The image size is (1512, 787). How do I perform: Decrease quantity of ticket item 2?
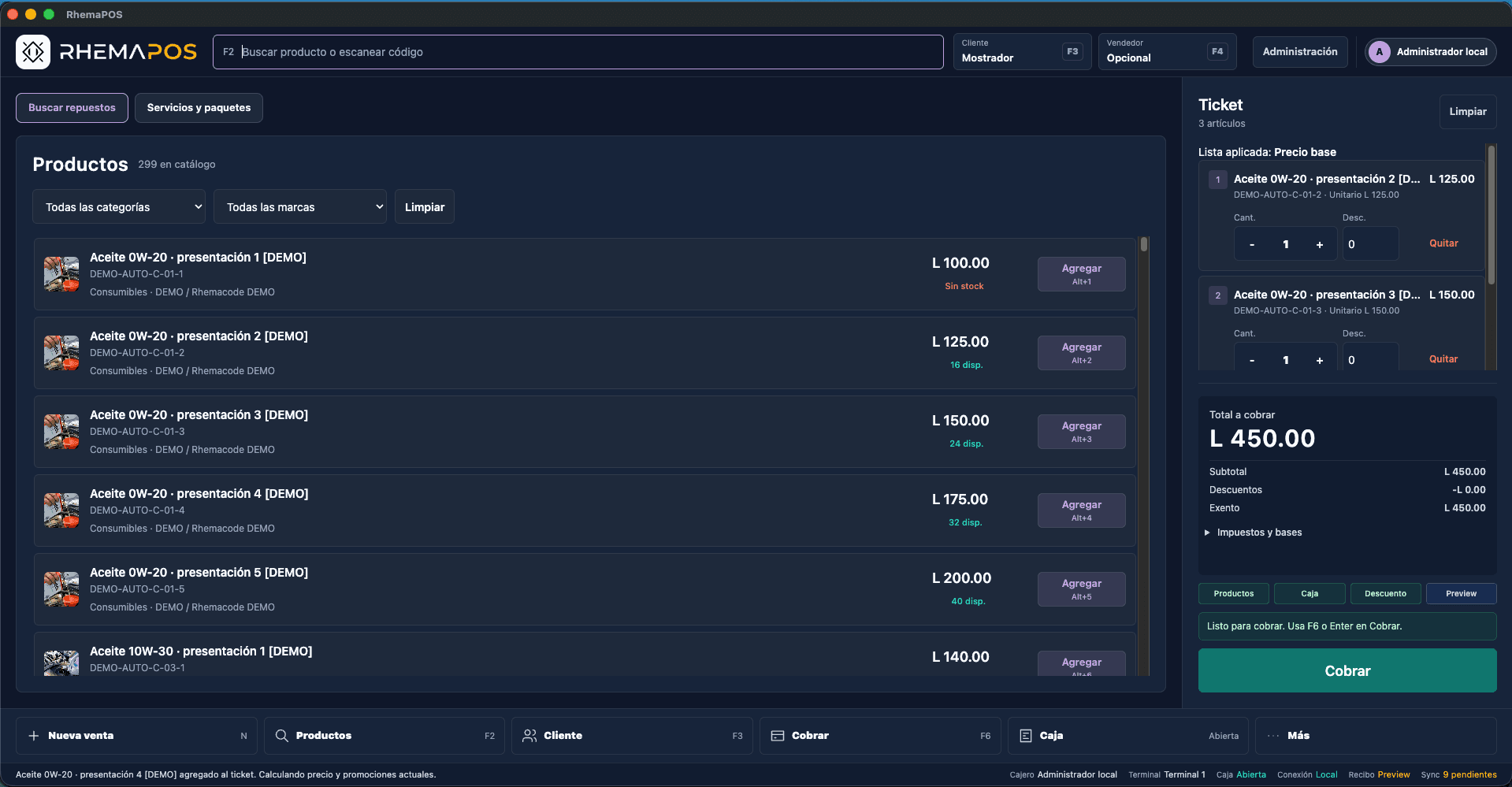(x=1251, y=360)
